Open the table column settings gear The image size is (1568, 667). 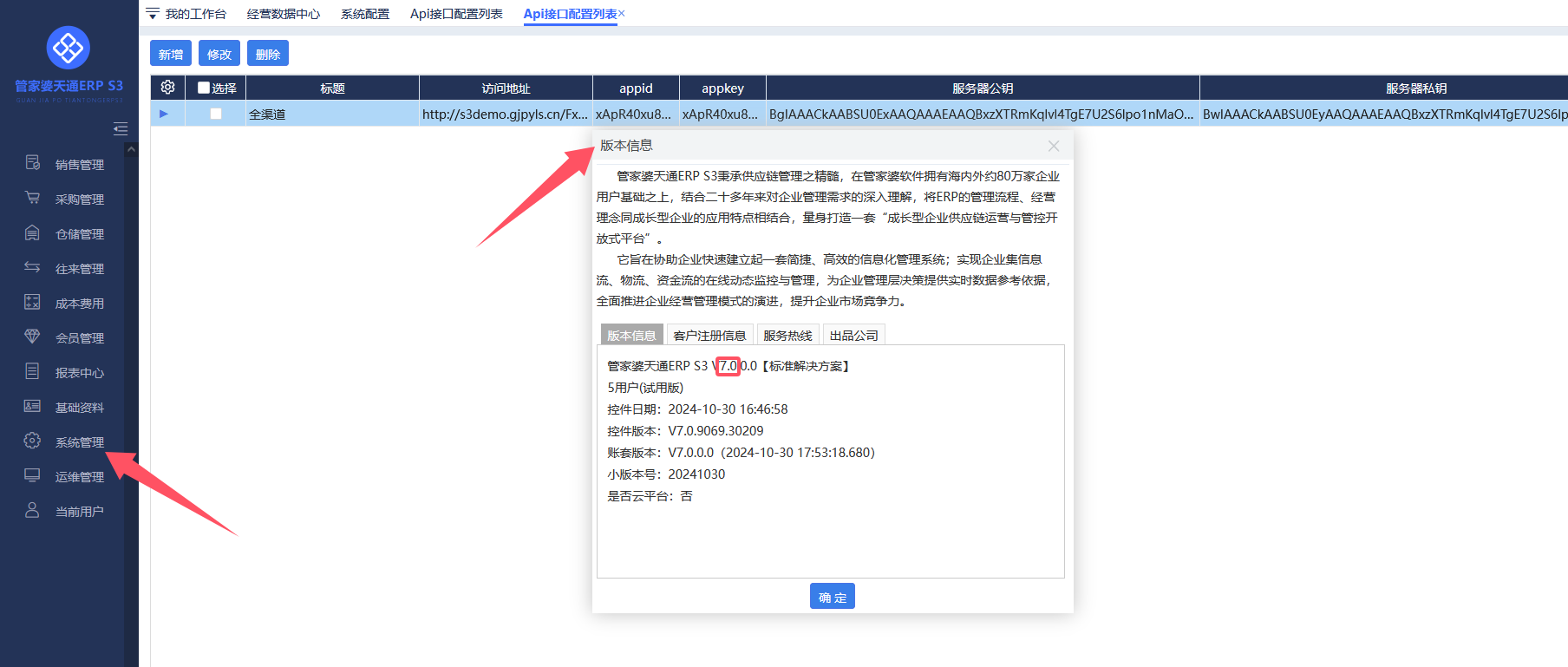(167, 88)
